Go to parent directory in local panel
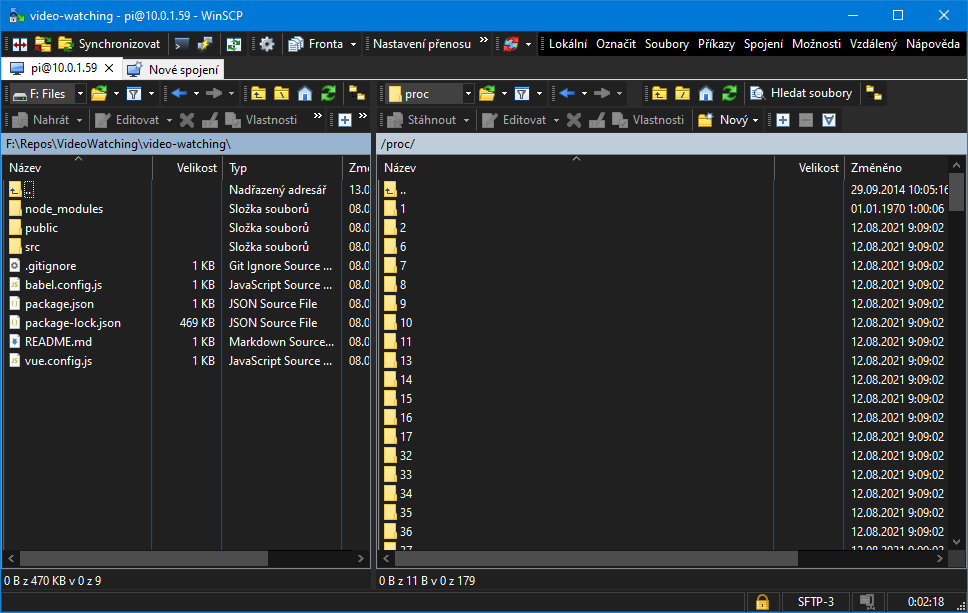 coord(258,93)
